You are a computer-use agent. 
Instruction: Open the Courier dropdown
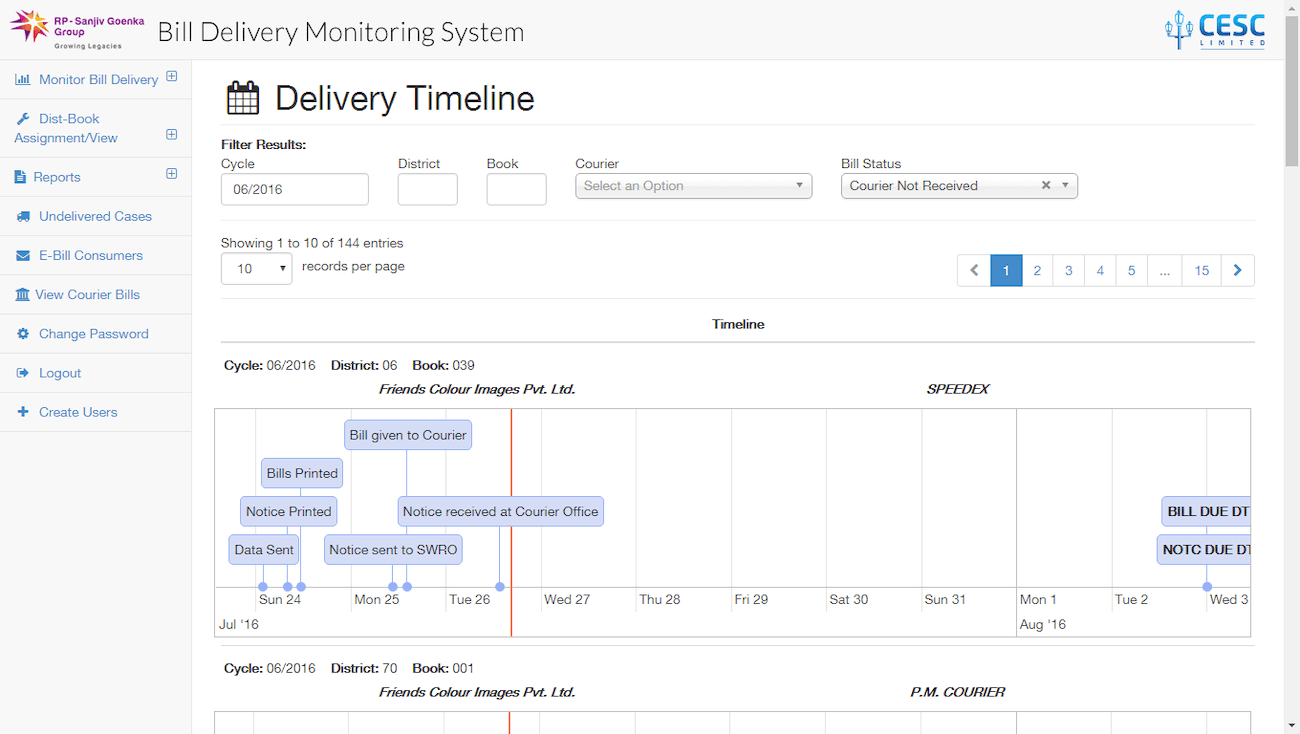(693, 186)
